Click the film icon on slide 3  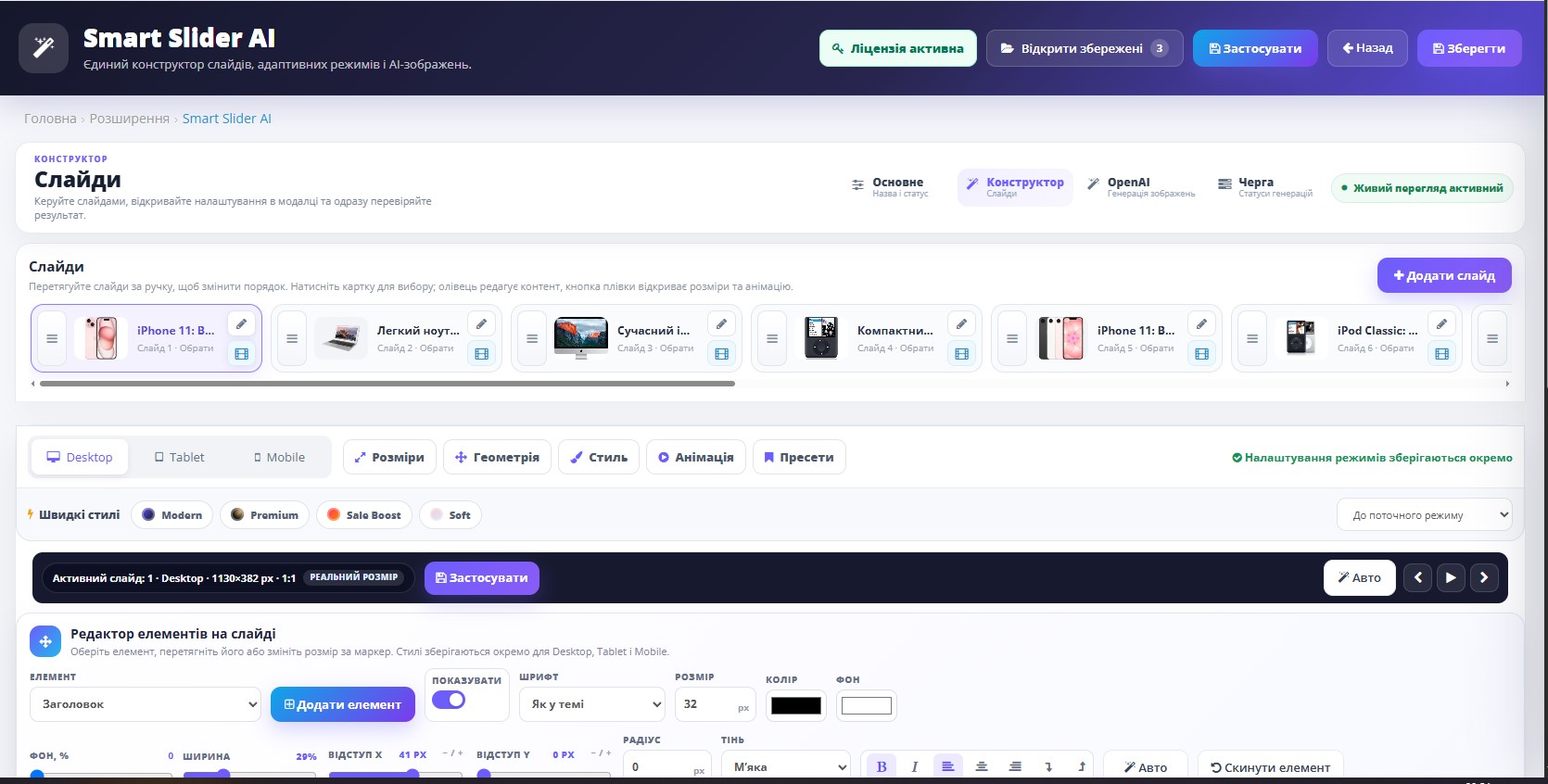721,353
